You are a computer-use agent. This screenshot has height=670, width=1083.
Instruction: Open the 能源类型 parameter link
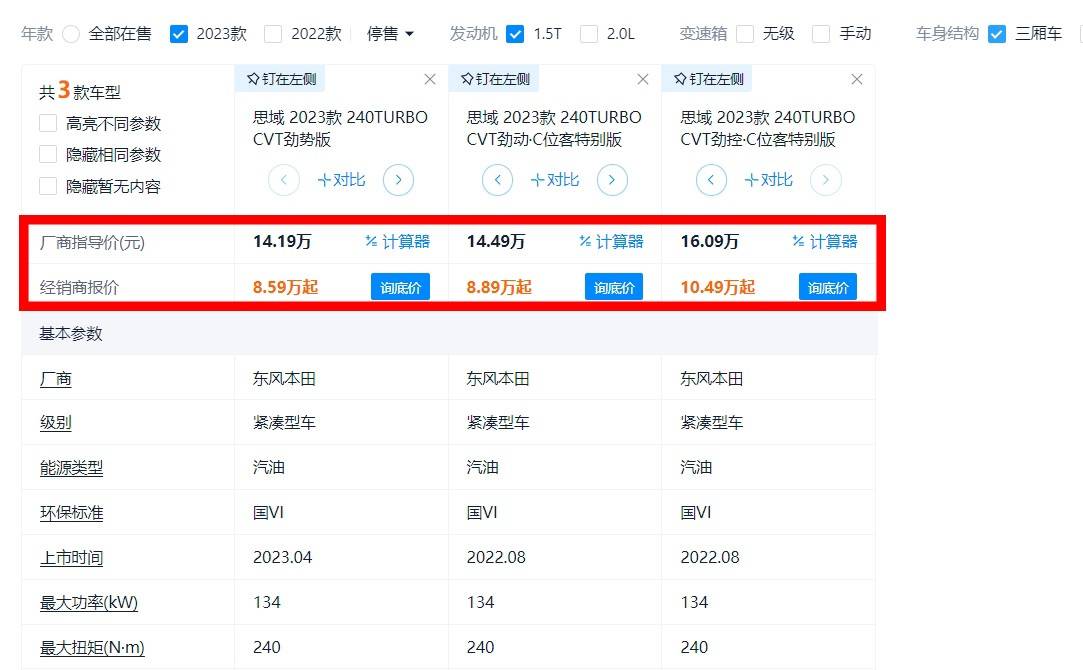[71, 468]
